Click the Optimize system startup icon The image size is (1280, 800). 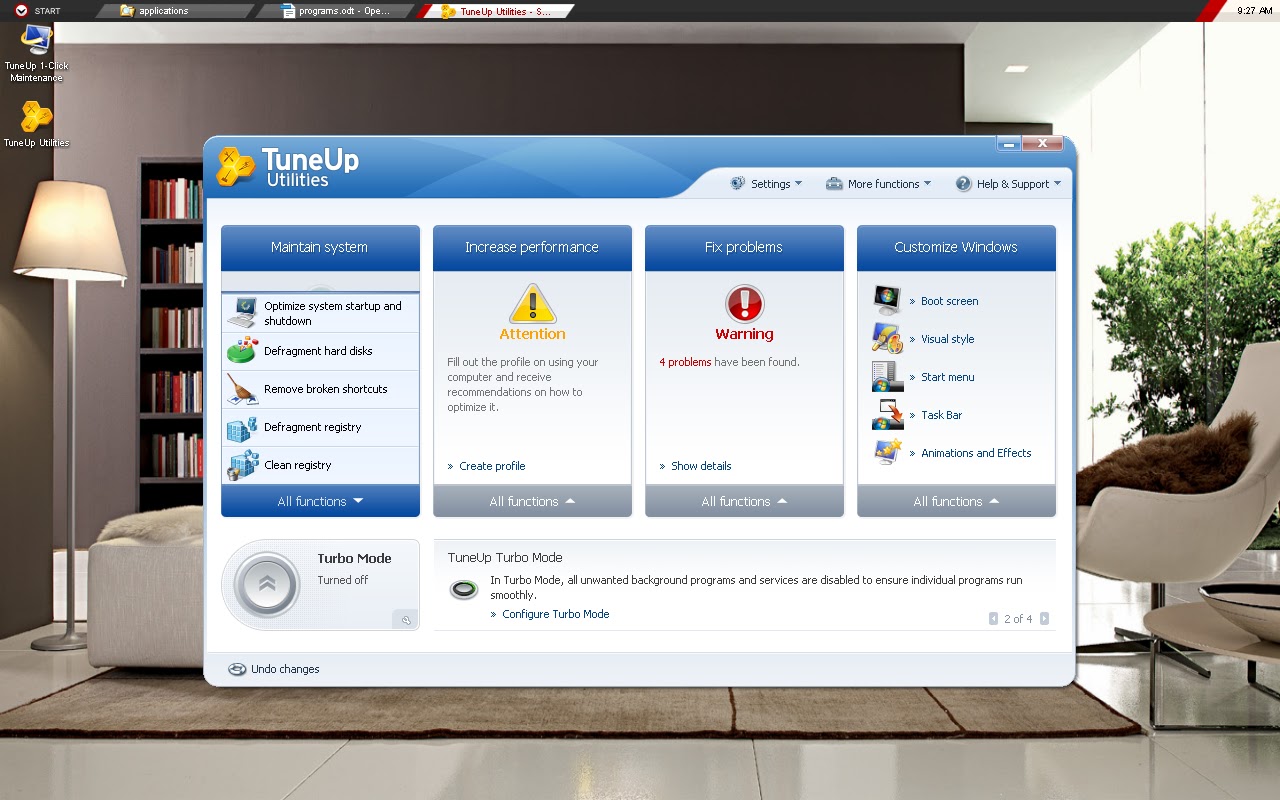(x=243, y=313)
